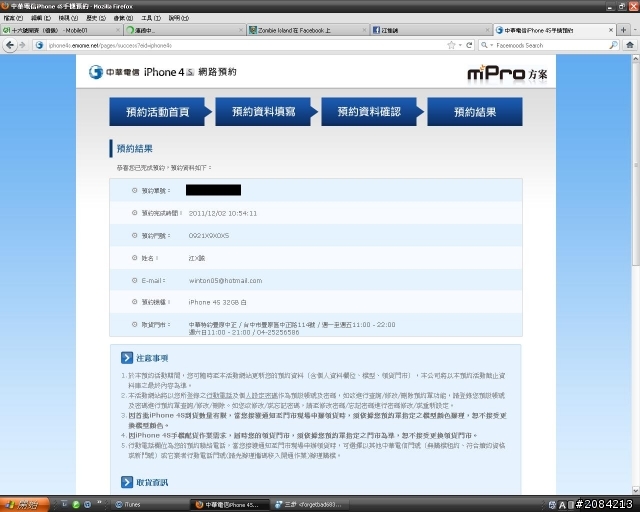Click the email winton05@hotmail.com
The width and height of the screenshot is (640, 512).
[225, 280]
